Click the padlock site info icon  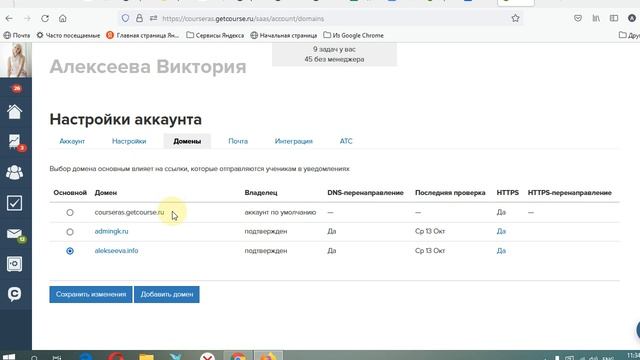[139, 18]
